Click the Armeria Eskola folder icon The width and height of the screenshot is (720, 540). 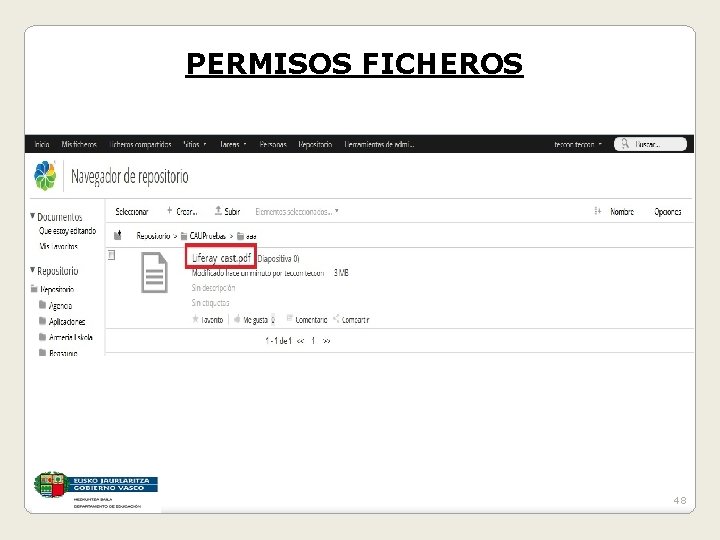(43, 337)
